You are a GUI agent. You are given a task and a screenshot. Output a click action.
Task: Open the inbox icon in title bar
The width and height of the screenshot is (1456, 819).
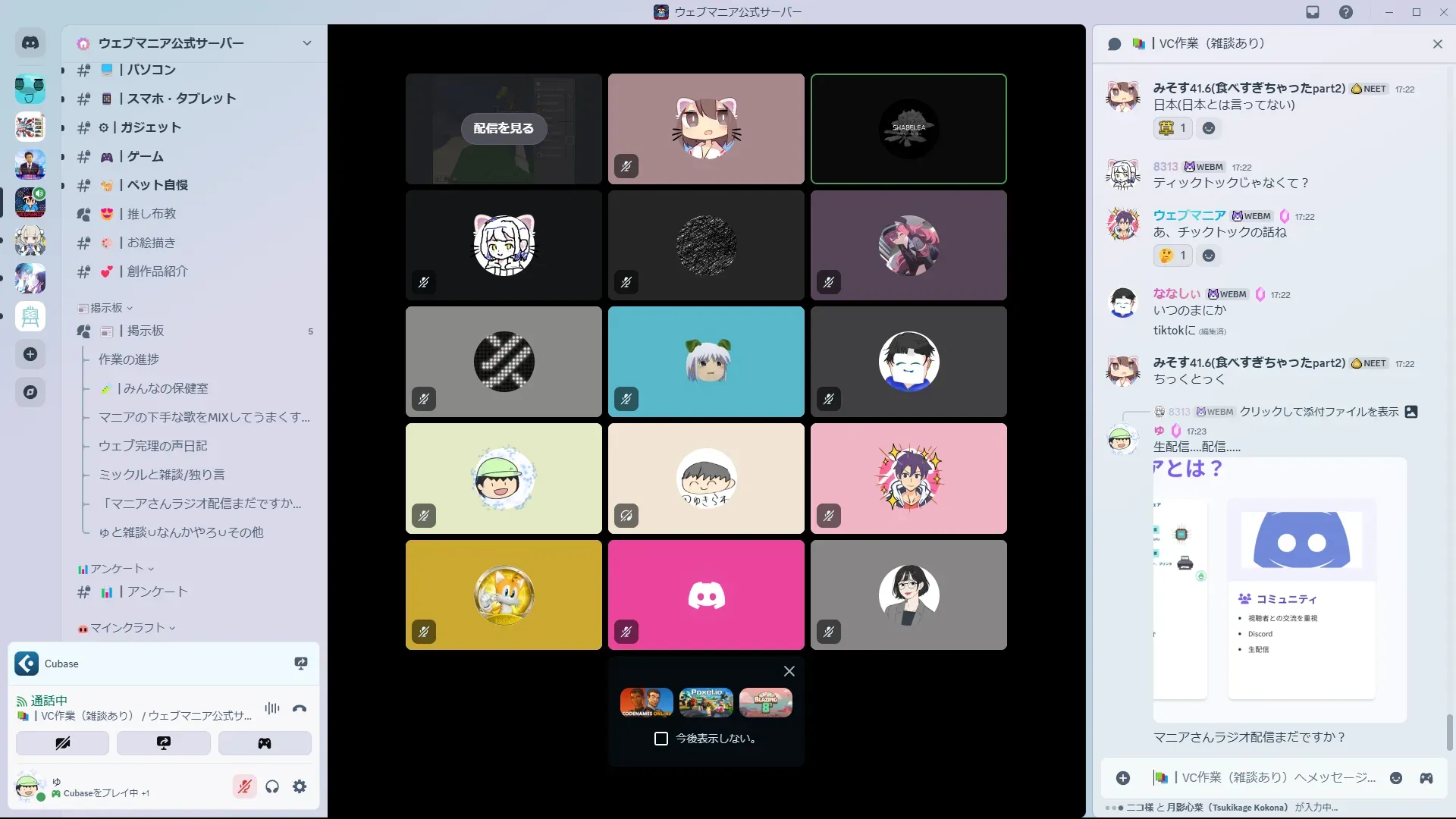click(1313, 12)
